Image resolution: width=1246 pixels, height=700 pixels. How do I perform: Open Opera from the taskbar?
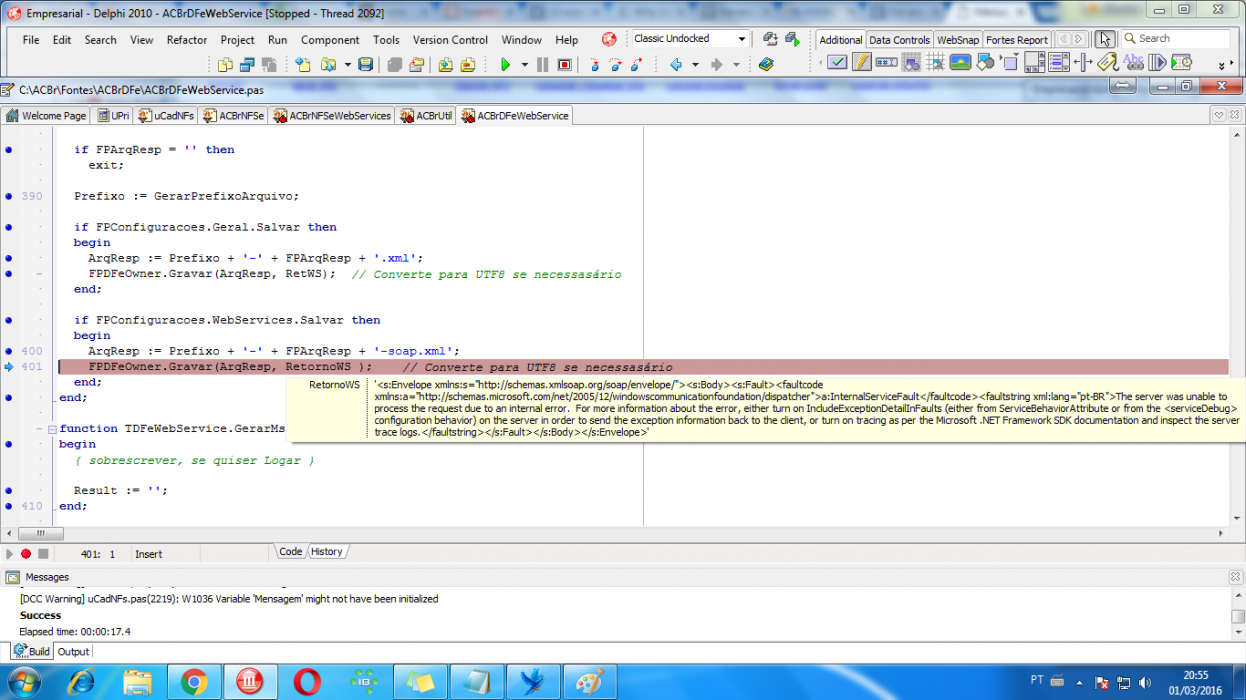[x=306, y=683]
